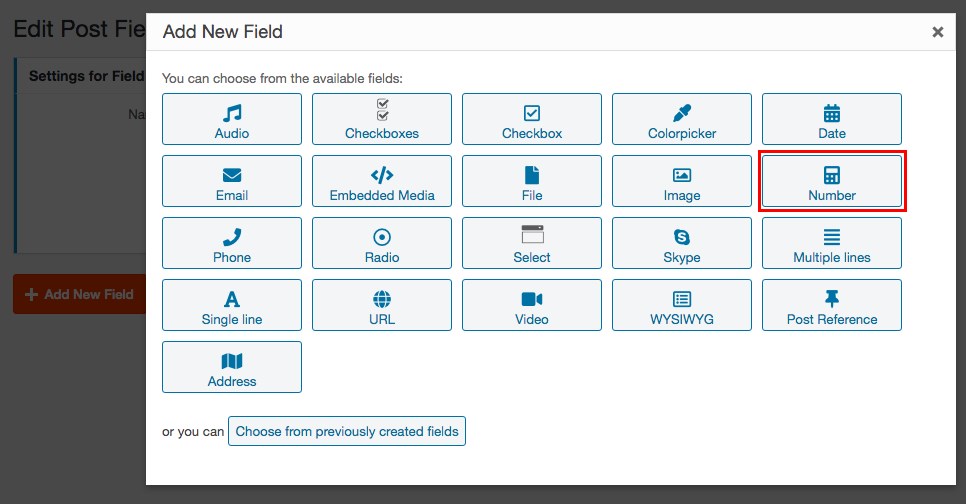Add a Phone field

[232, 243]
